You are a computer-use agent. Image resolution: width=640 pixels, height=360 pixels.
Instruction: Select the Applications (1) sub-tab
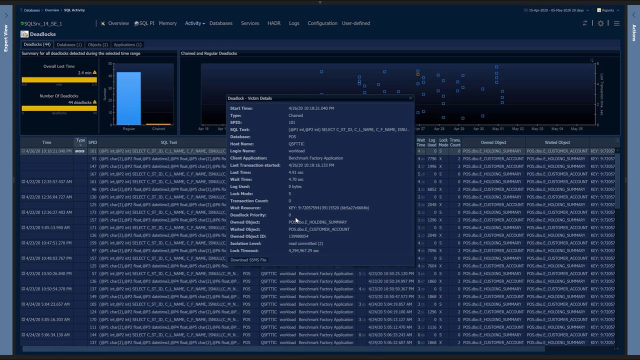click(x=127, y=44)
